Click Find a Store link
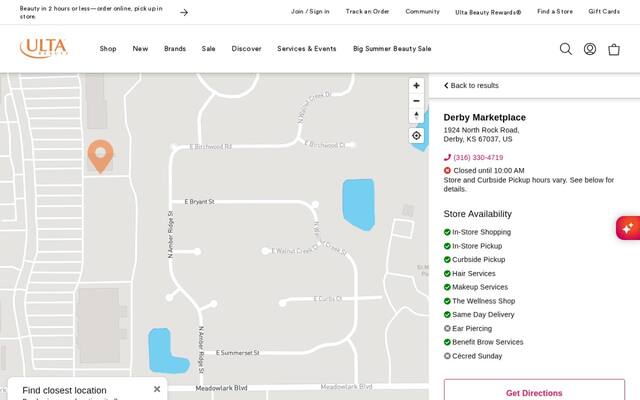640x400 pixels. [x=554, y=12]
